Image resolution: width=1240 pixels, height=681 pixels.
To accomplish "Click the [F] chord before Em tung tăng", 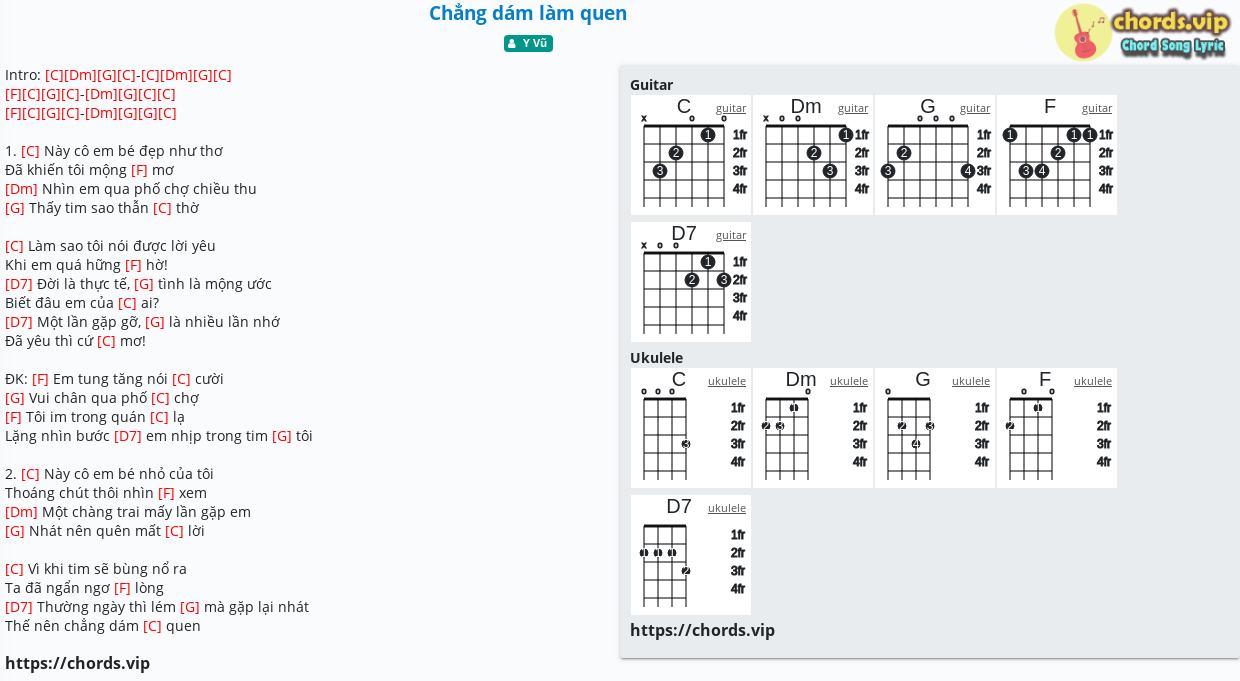I will coord(40,379).
